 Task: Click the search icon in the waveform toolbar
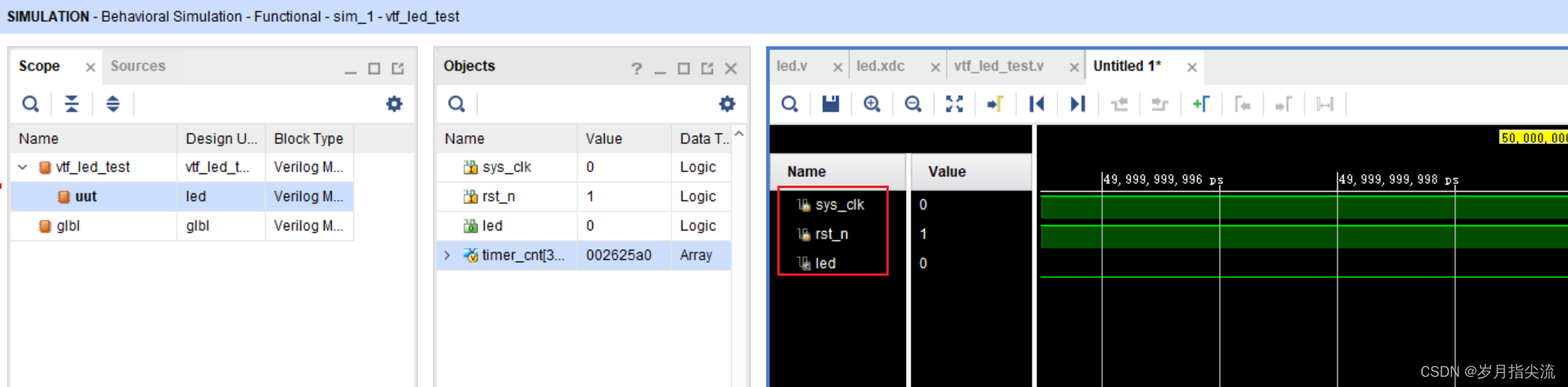click(x=790, y=103)
